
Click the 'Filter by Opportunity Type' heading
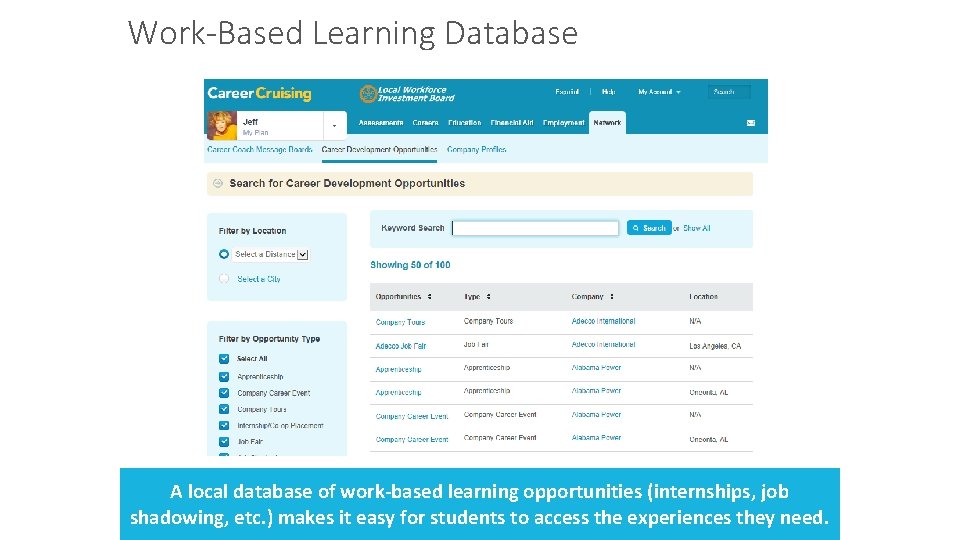click(x=269, y=339)
